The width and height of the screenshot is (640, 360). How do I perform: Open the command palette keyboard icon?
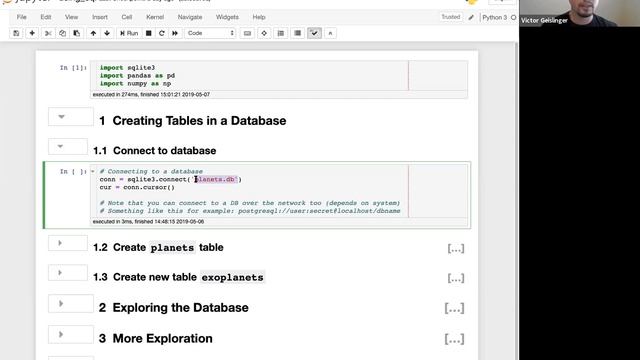(247, 33)
